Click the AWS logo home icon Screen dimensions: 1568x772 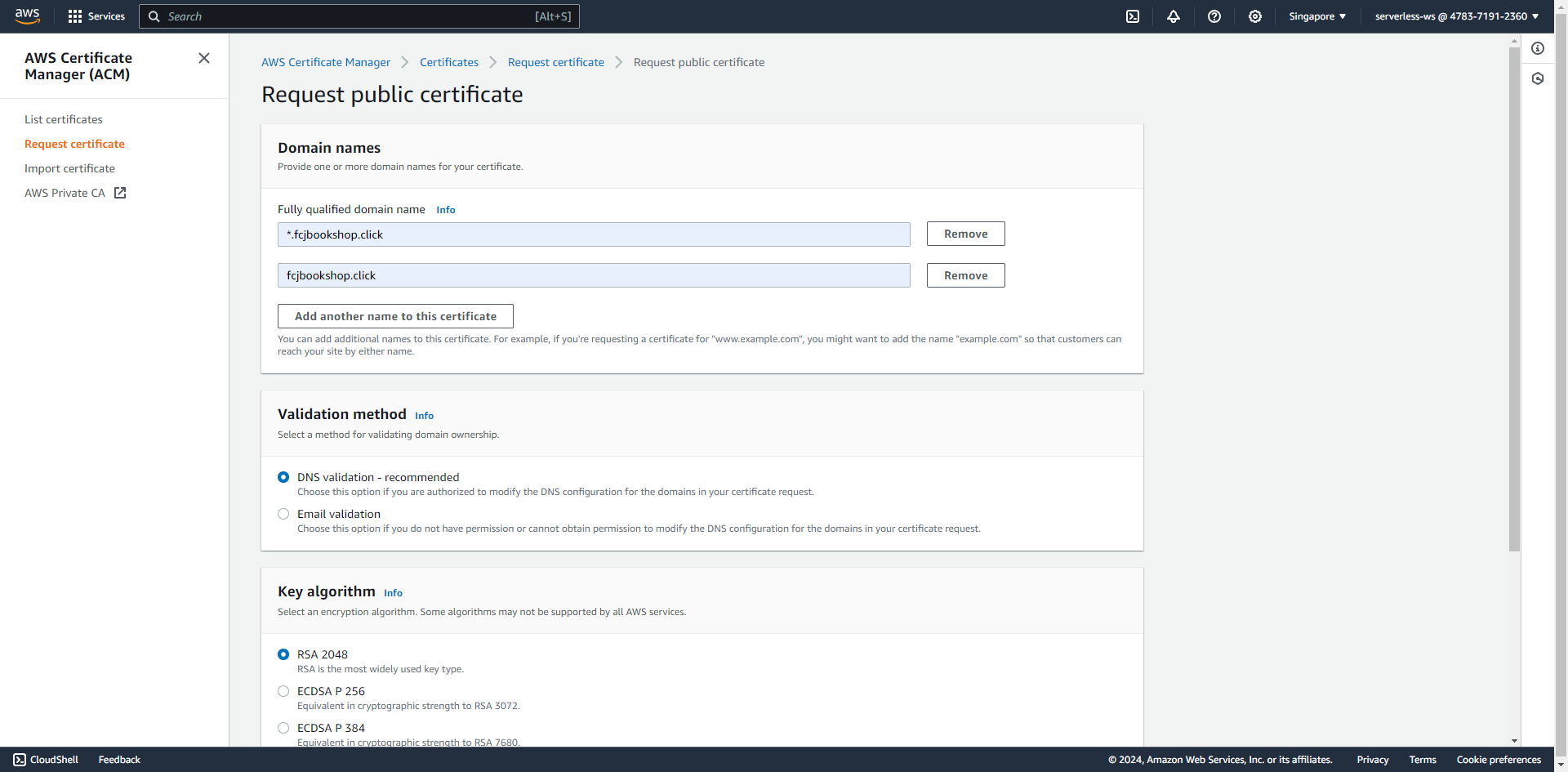(27, 16)
